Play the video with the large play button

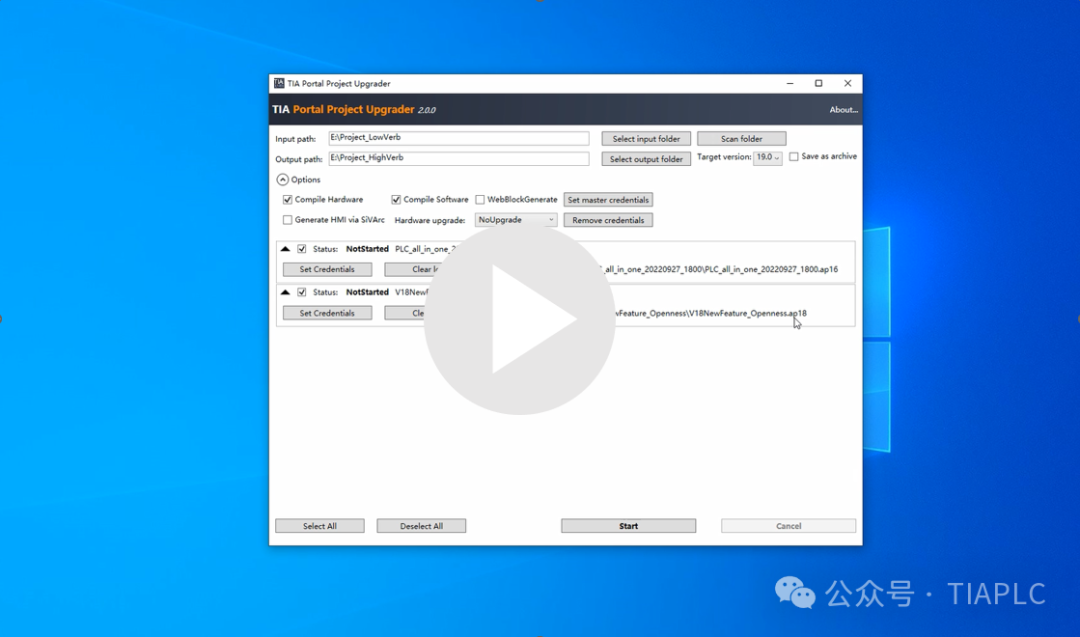[x=520, y=320]
